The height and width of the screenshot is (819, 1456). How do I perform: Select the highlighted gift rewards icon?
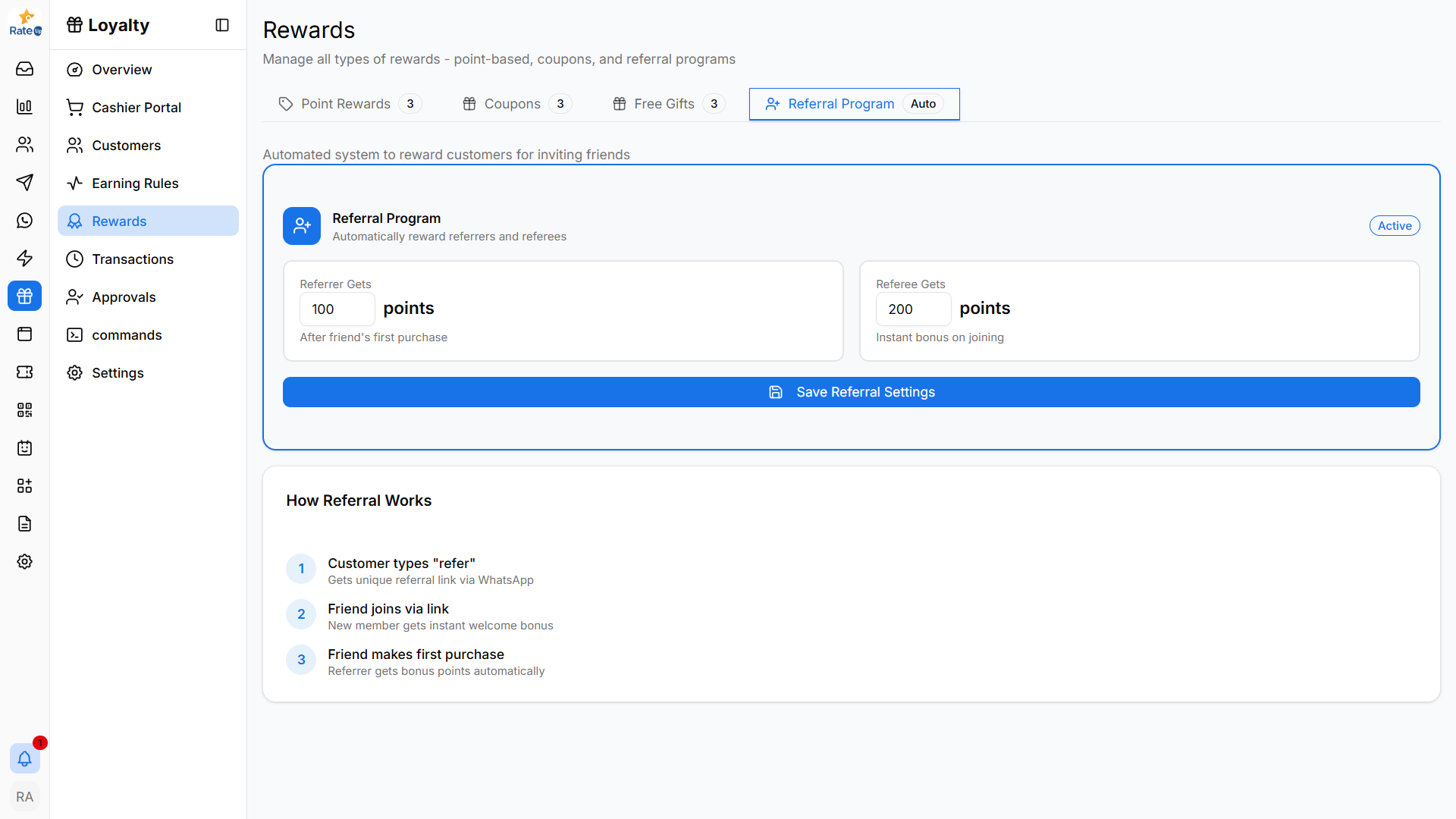click(24, 296)
